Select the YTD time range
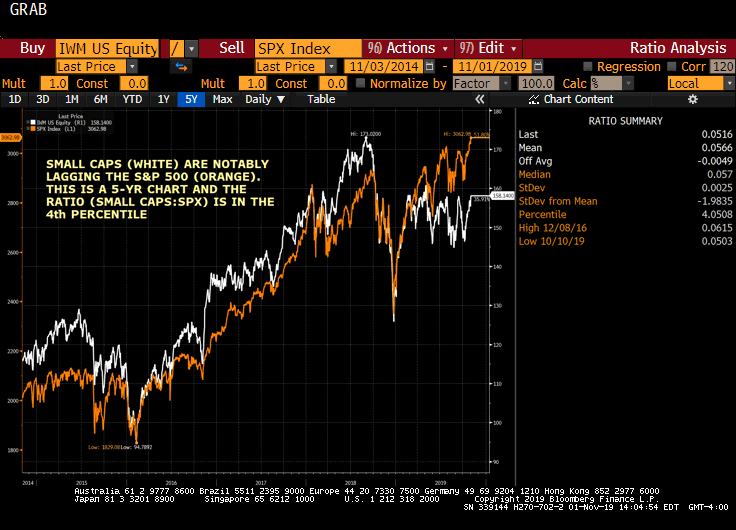The width and height of the screenshot is (736, 530). (x=132, y=99)
